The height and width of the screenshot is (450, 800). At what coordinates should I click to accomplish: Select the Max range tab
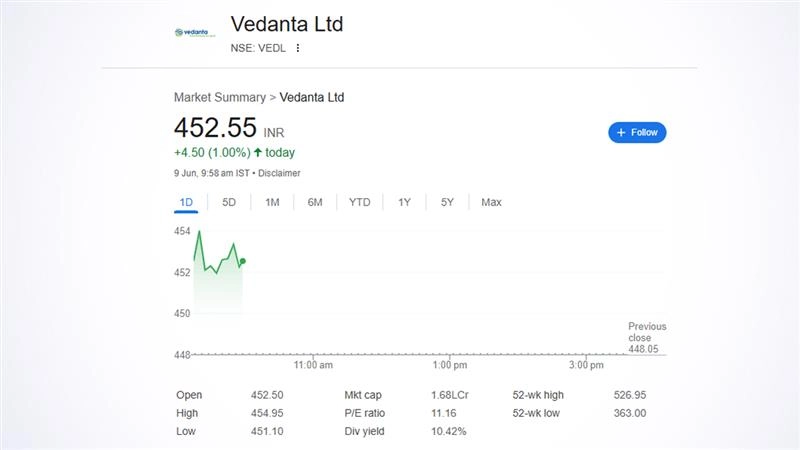coord(491,202)
